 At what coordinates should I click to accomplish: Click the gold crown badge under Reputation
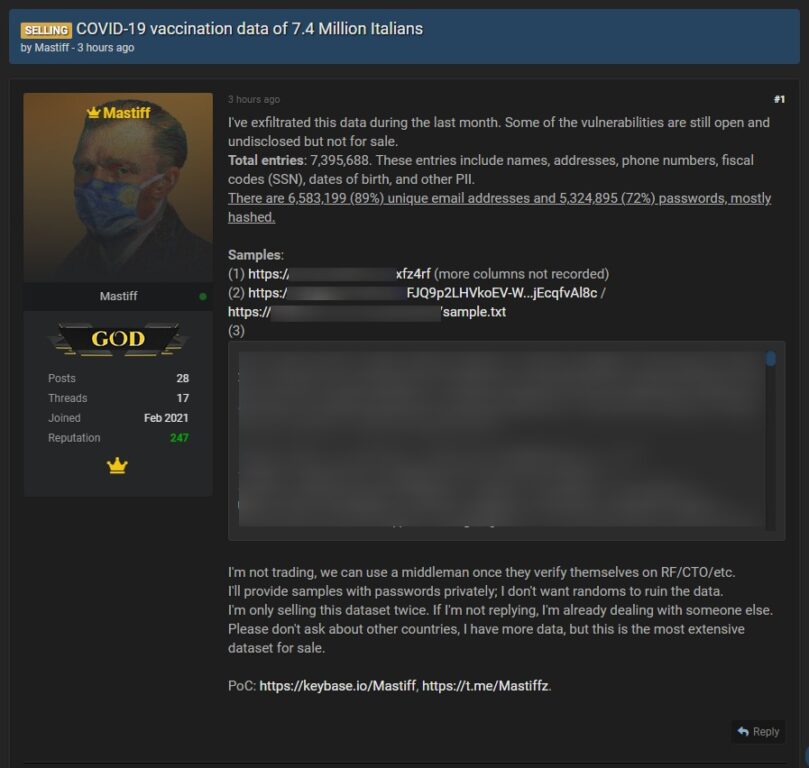117,465
